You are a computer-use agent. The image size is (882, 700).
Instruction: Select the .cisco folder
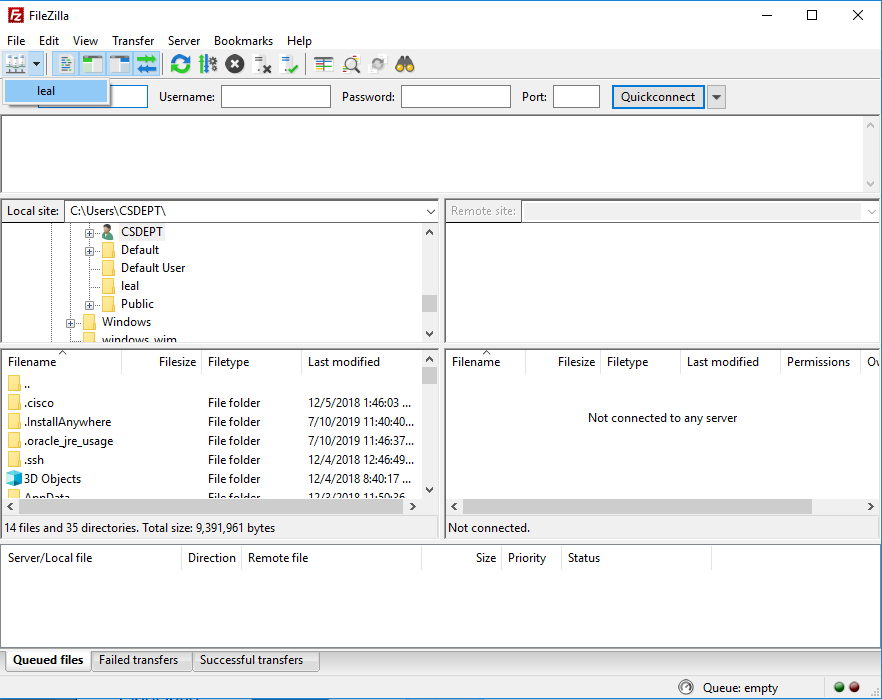coord(39,403)
